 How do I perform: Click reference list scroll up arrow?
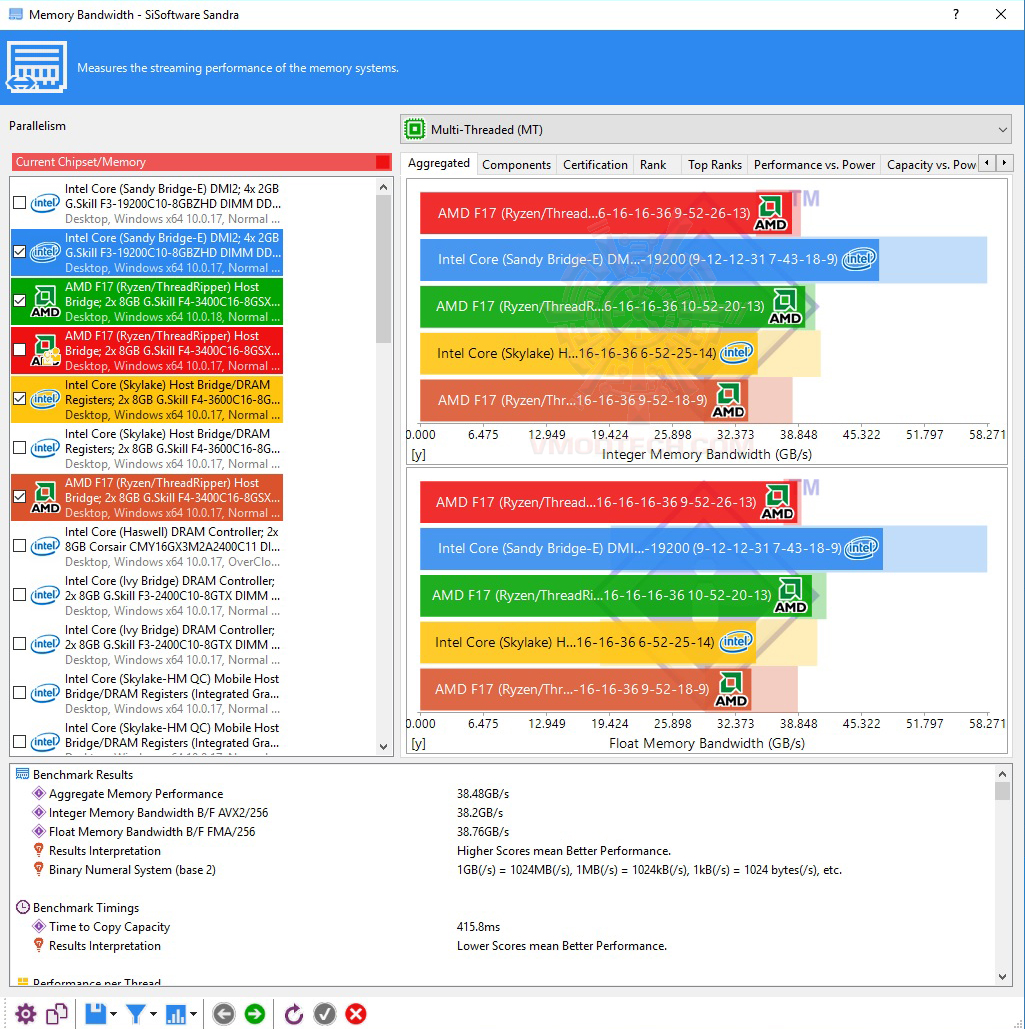point(384,187)
